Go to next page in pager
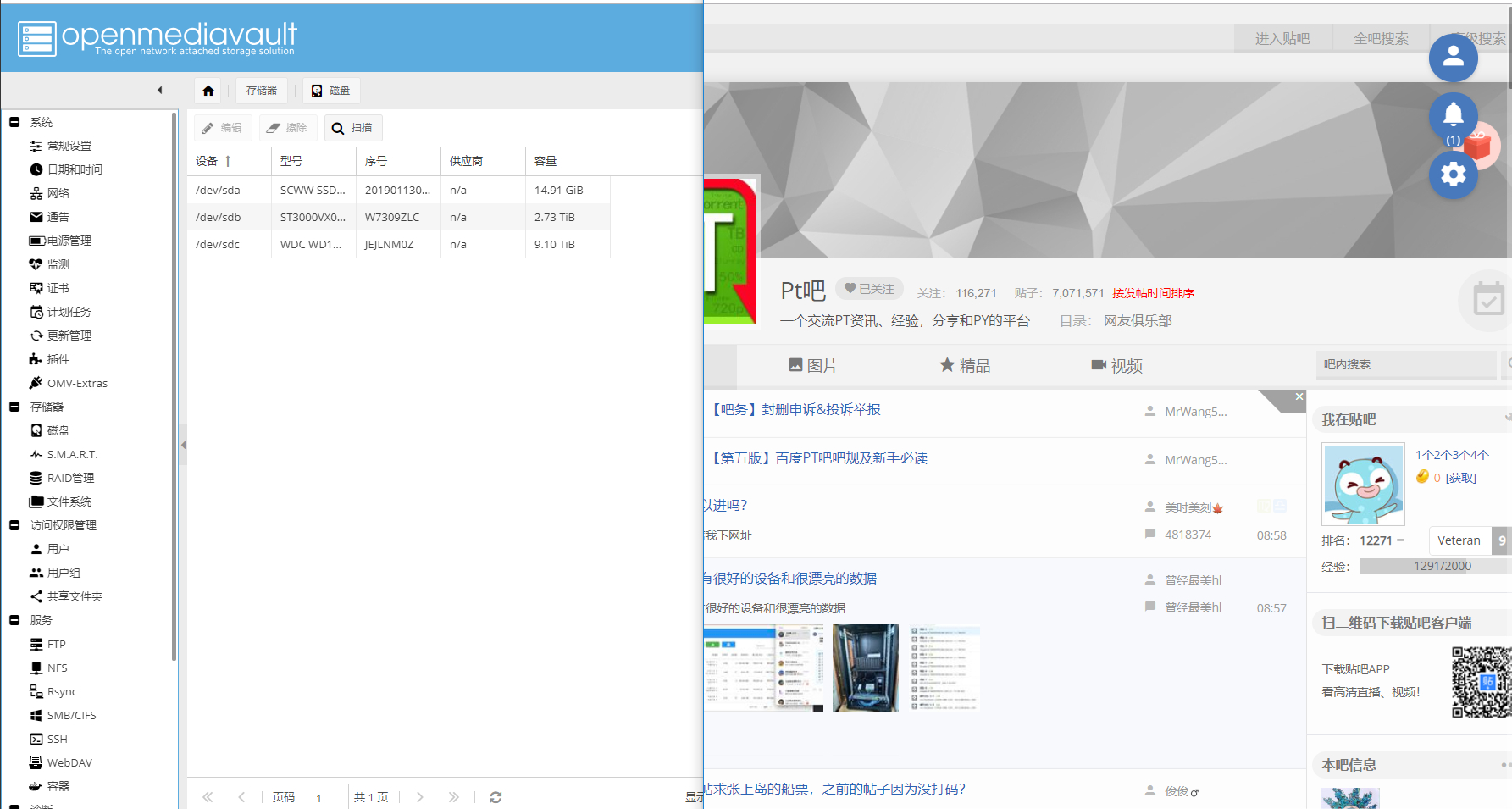 (x=420, y=797)
